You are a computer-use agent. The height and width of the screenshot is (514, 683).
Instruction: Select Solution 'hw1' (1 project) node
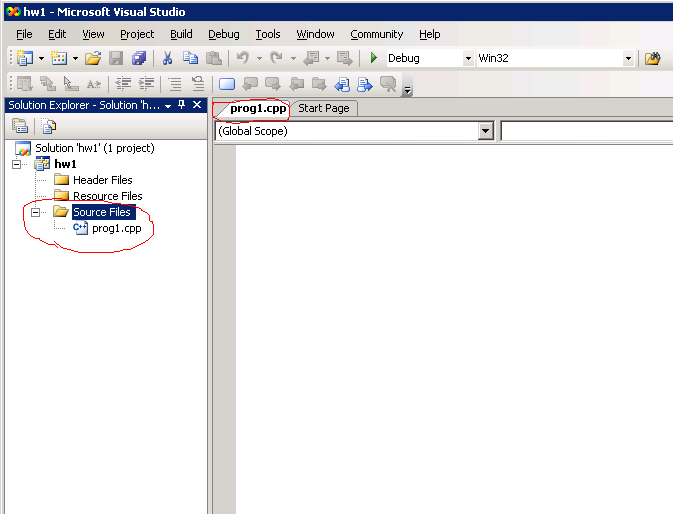click(95, 148)
